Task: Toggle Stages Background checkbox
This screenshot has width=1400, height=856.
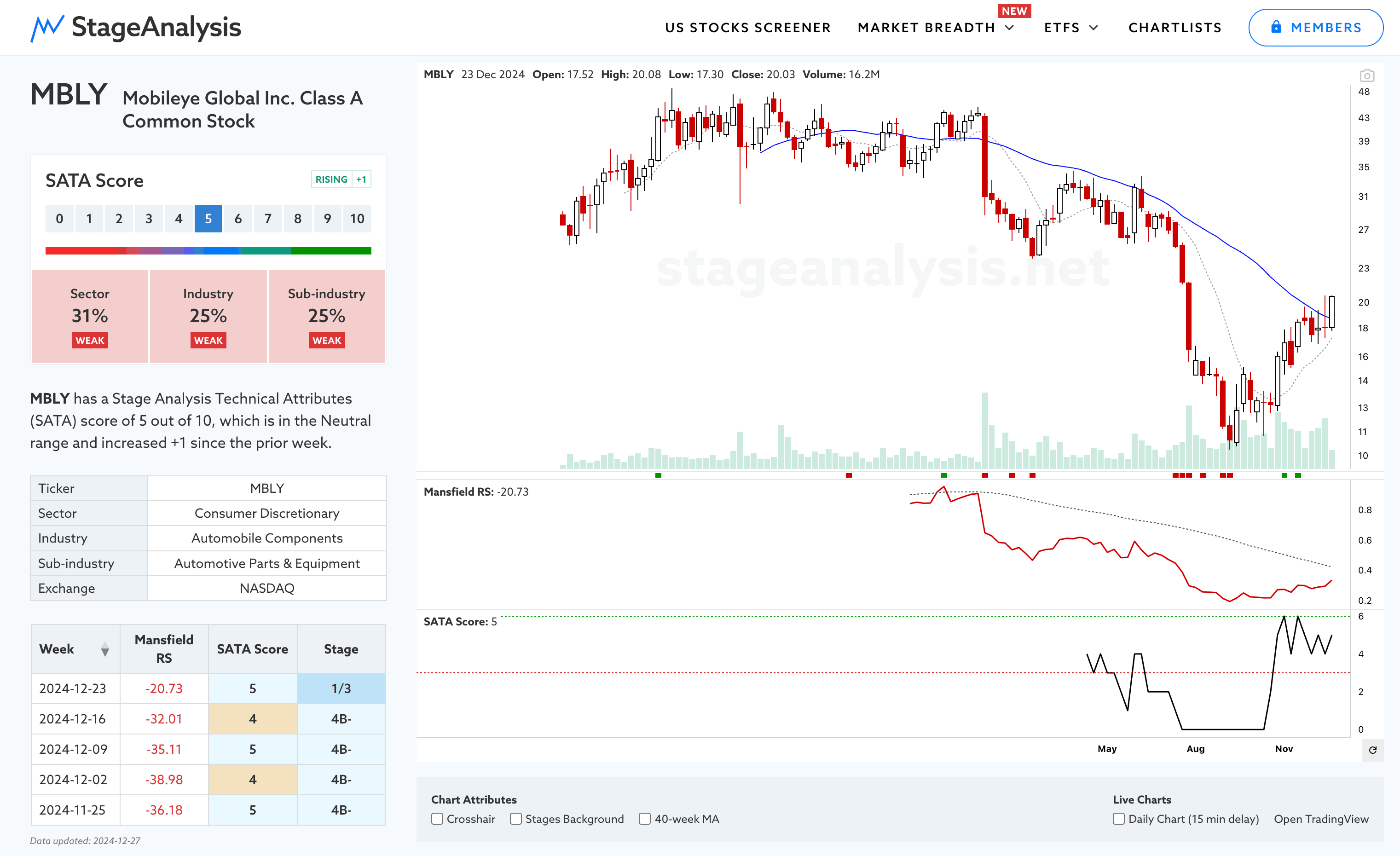Action: (515, 819)
